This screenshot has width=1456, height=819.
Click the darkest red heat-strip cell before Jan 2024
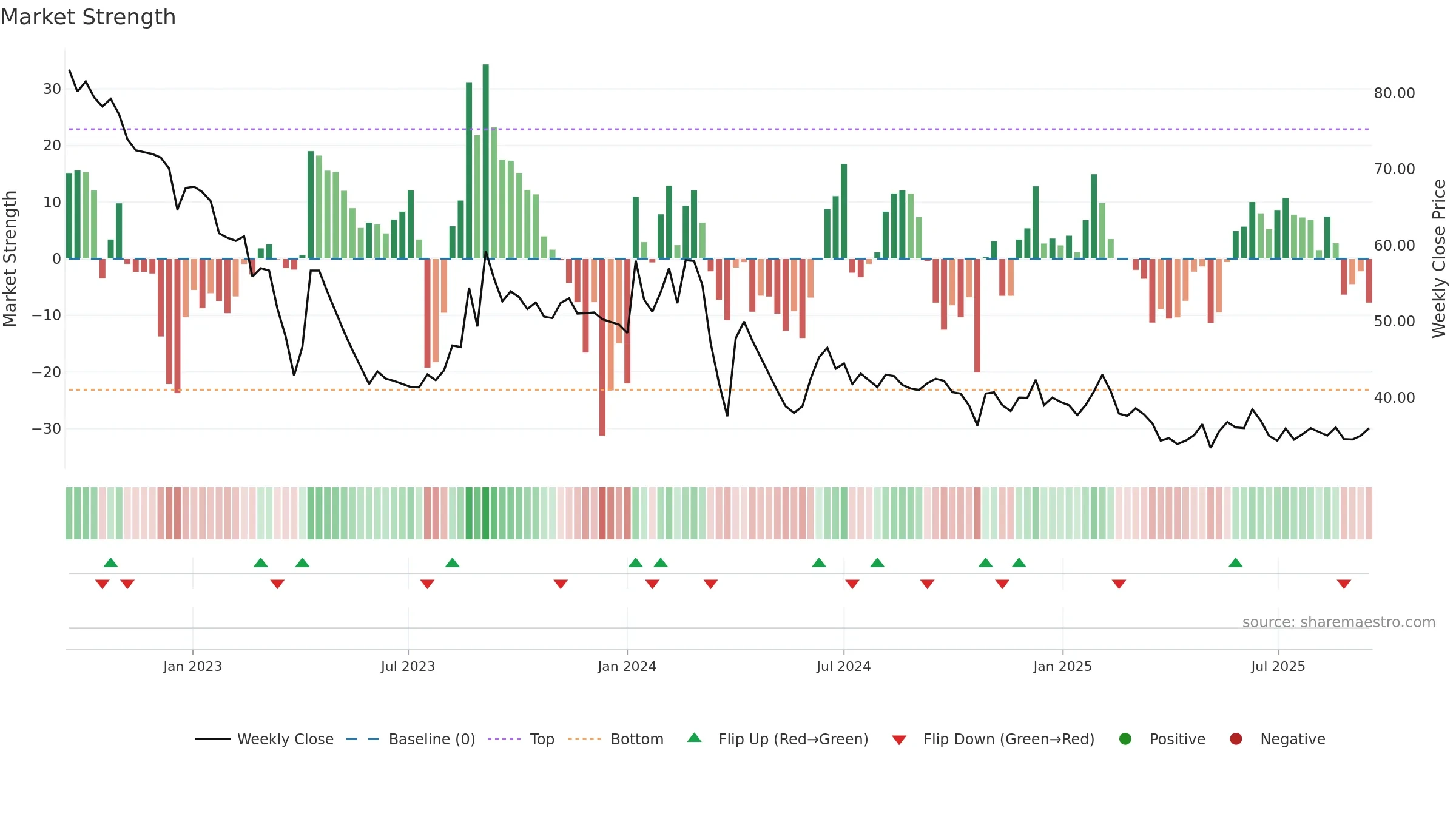coord(602,513)
